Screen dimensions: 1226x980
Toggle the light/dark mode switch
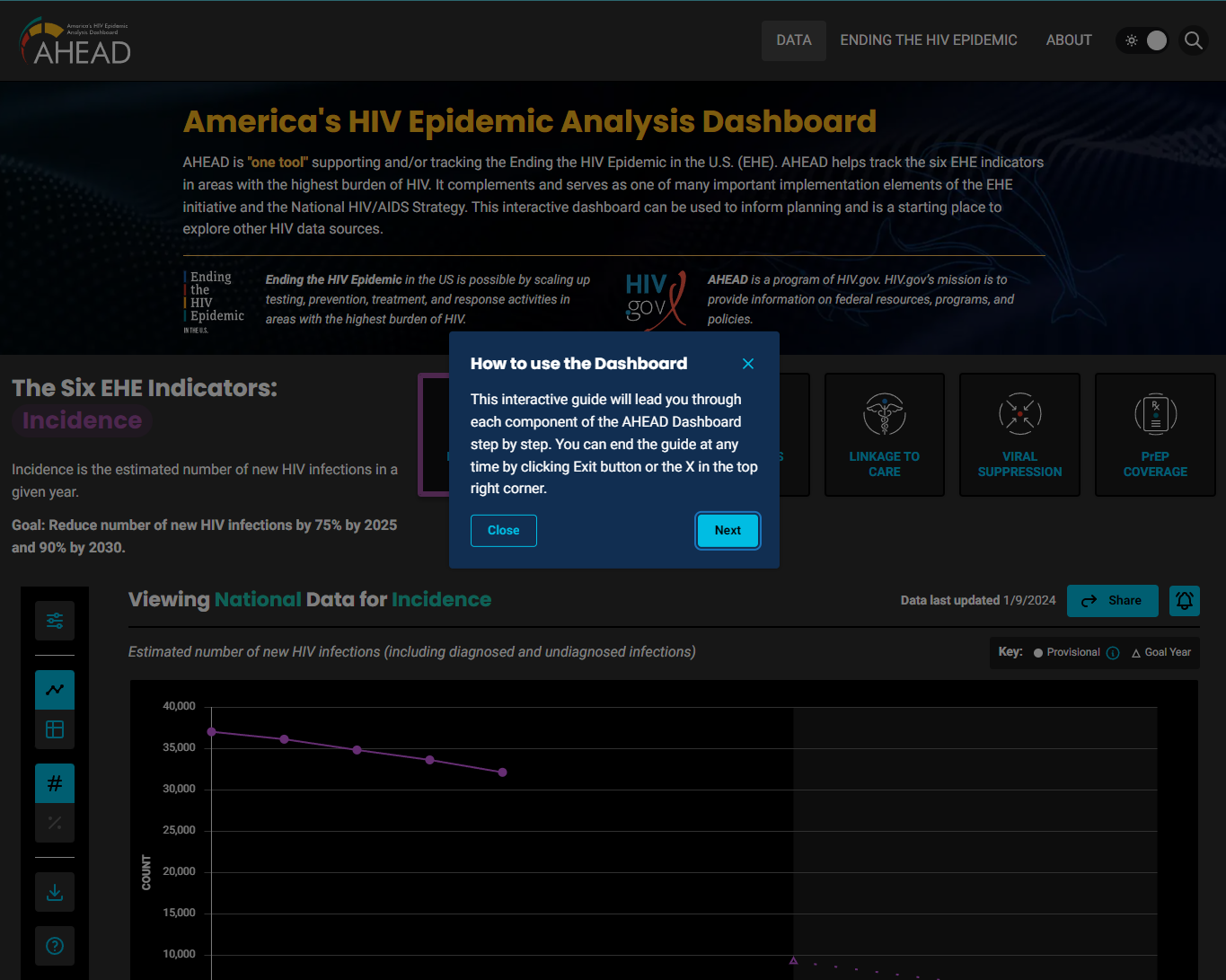(x=1142, y=40)
